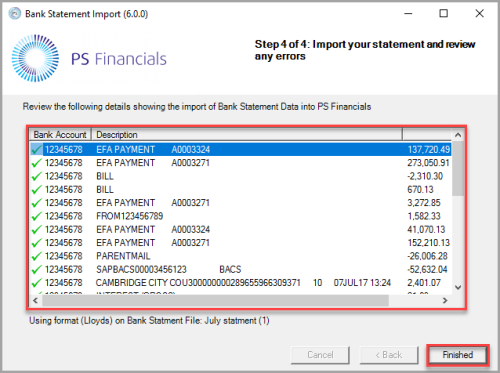Click the vertical scrollbar thumb in the list
500x373 pixels.
tap(458, 168)
